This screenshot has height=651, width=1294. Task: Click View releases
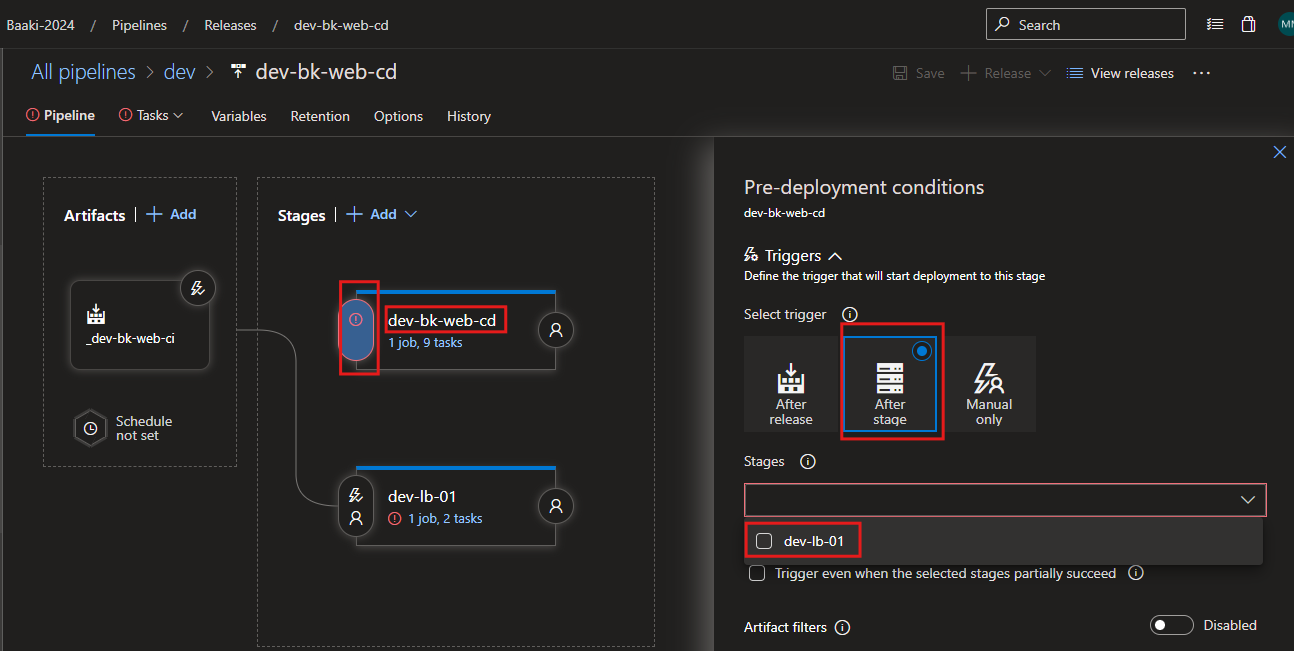[1120, 73]
